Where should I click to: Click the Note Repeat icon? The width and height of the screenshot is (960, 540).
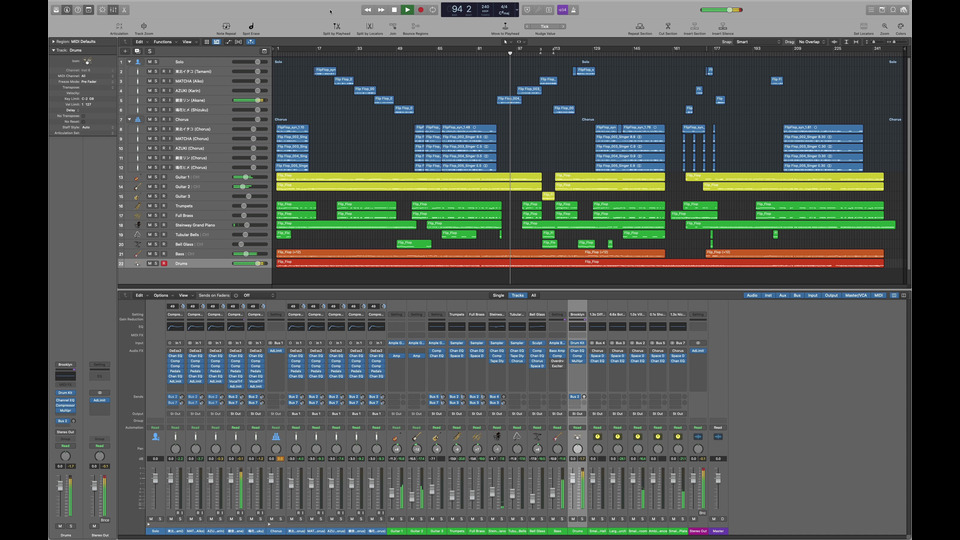[225, 27]
